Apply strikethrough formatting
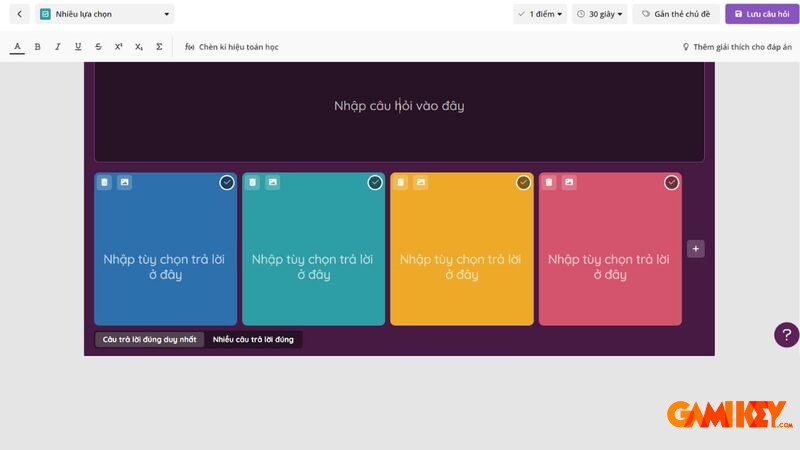Screen dimensions: 800x450 coord(98,47)
